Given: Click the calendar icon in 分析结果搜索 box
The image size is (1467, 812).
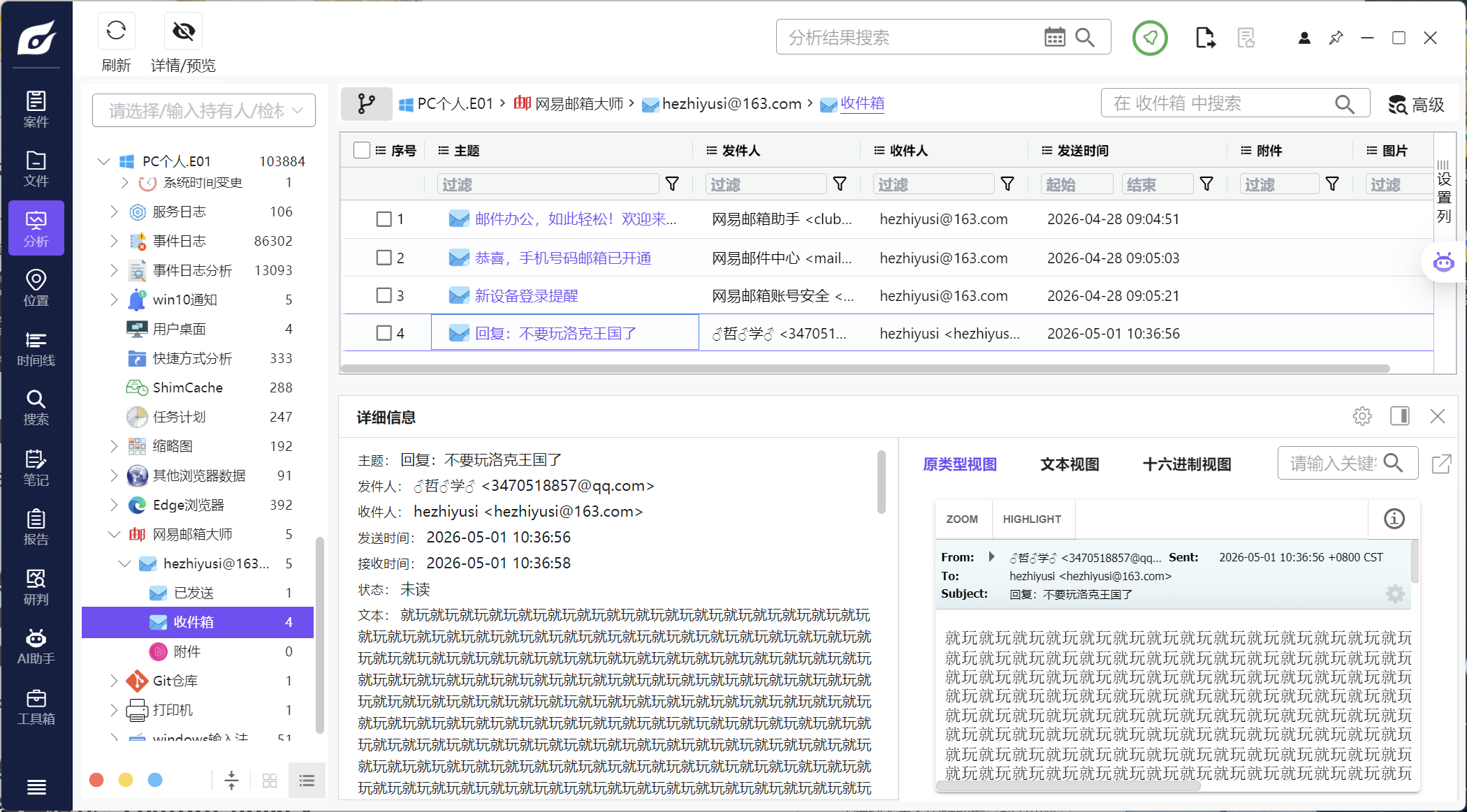Looking at the screenshot, I should pyautogui.click(x=1055, y=37).
